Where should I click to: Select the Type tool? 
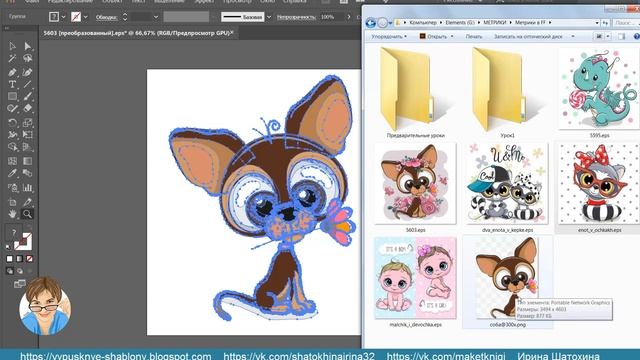tap(12, 84)
